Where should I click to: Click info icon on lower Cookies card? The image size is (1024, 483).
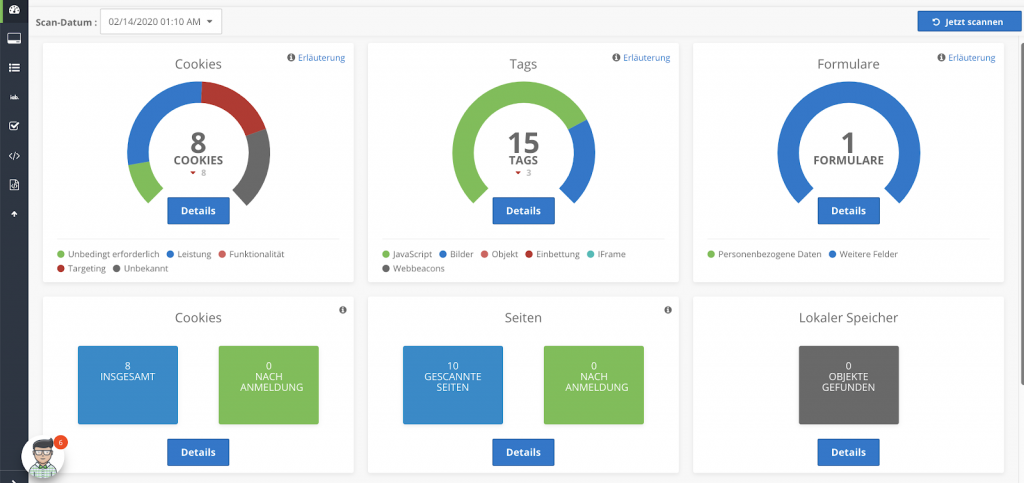343,310
